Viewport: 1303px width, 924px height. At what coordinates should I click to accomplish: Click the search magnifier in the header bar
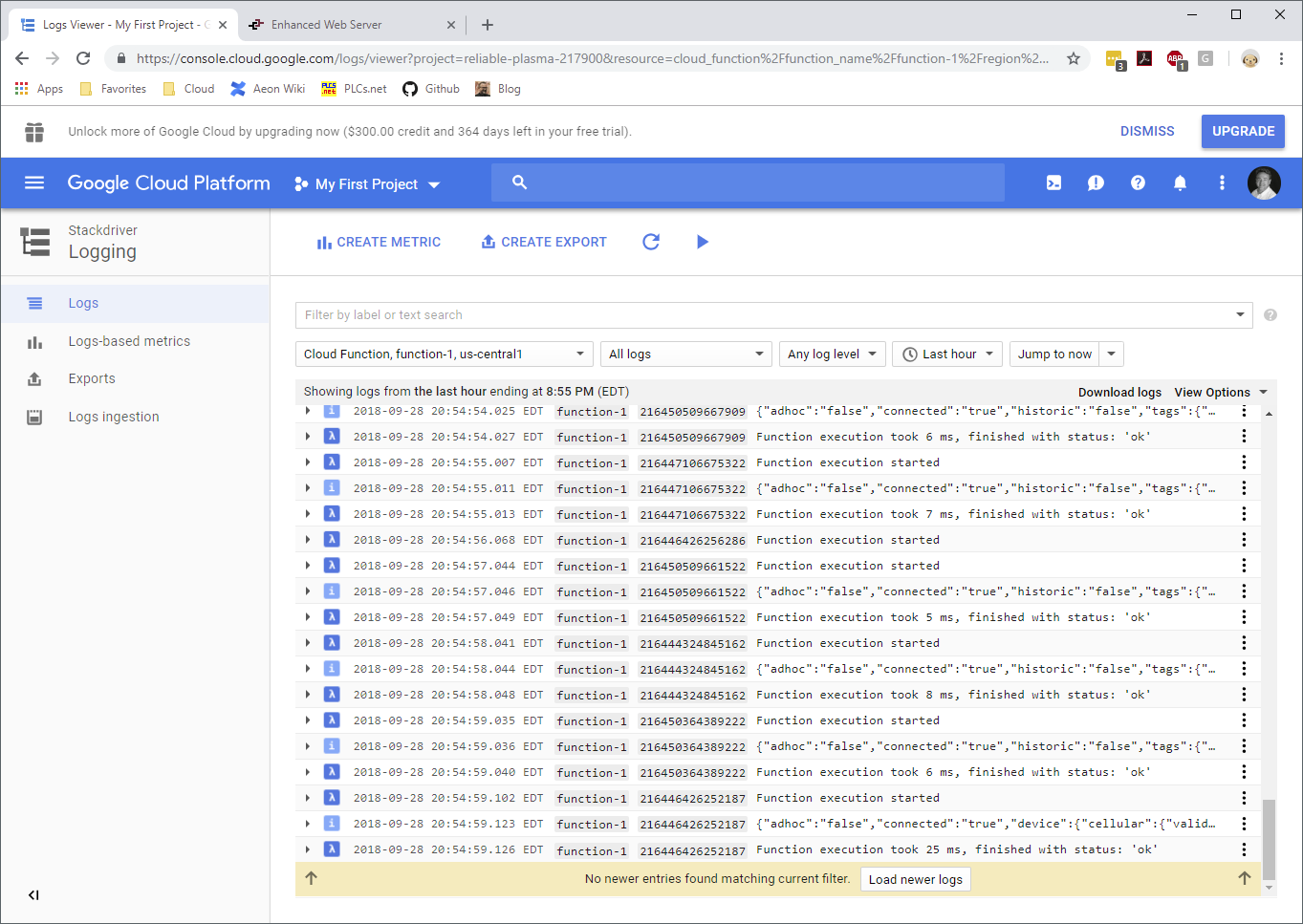(519, 182)
